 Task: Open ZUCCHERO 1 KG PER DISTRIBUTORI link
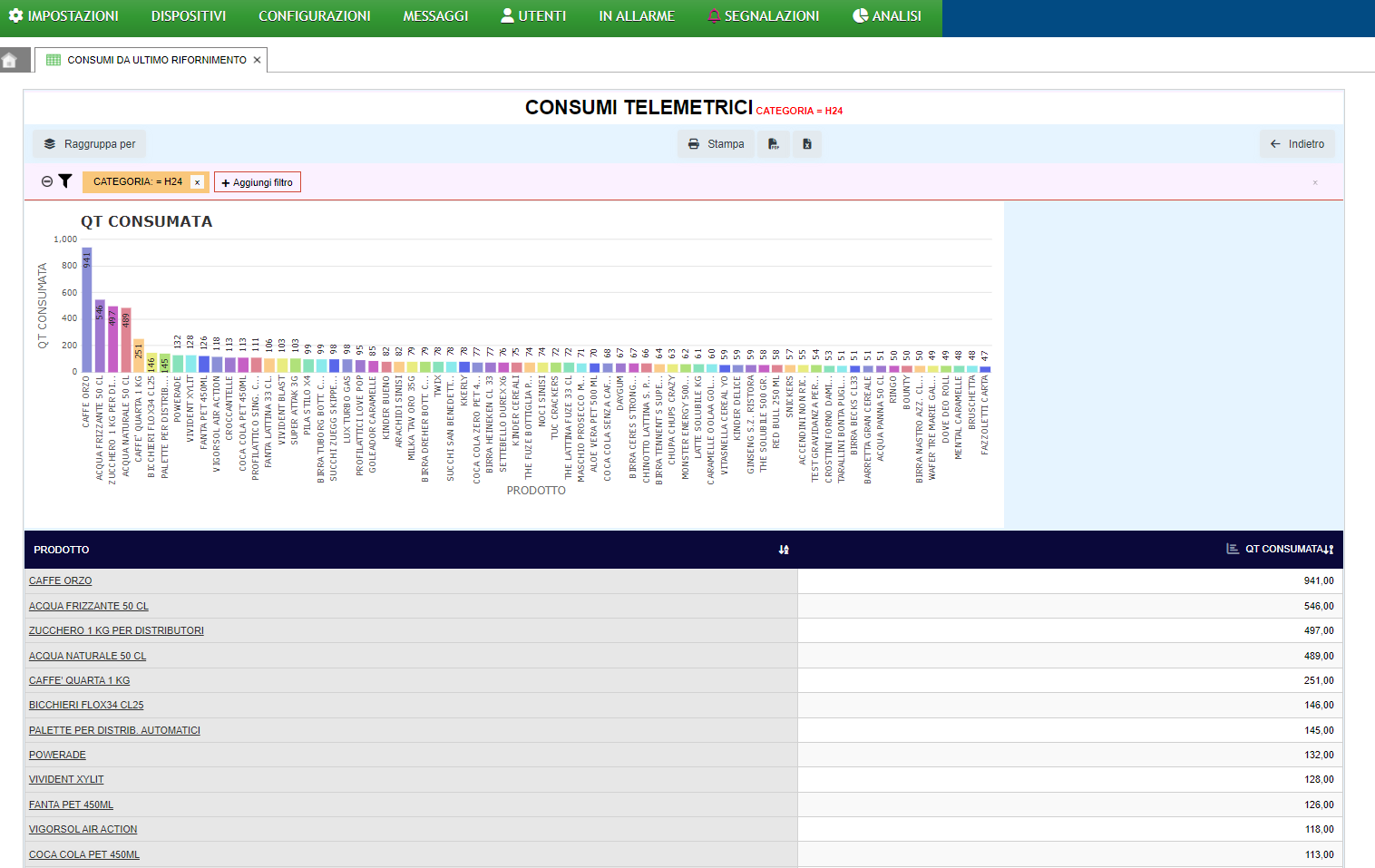(116, 630)
